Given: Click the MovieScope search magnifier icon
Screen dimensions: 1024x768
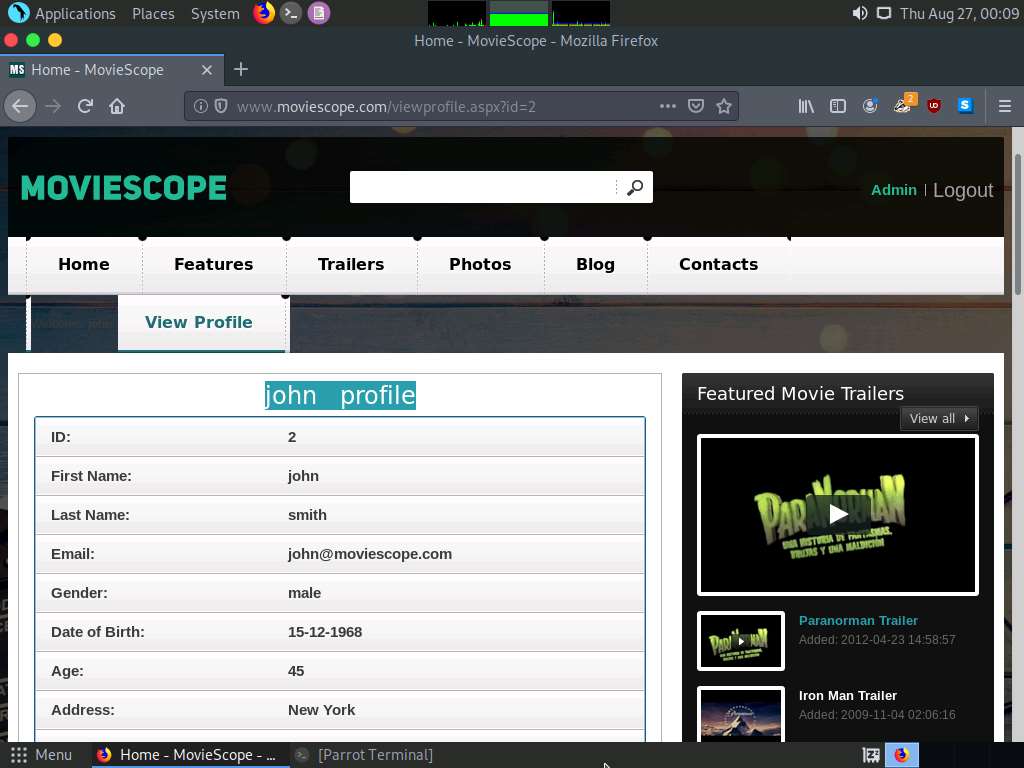Looking at the screenshot, I should tap(636, 186).
